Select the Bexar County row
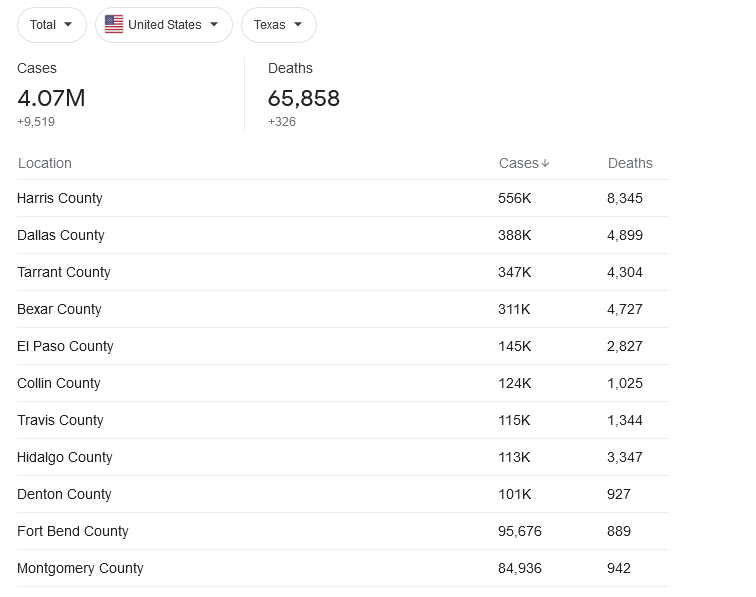This screenshot has width=756, height=597. [x=343, y=309]
